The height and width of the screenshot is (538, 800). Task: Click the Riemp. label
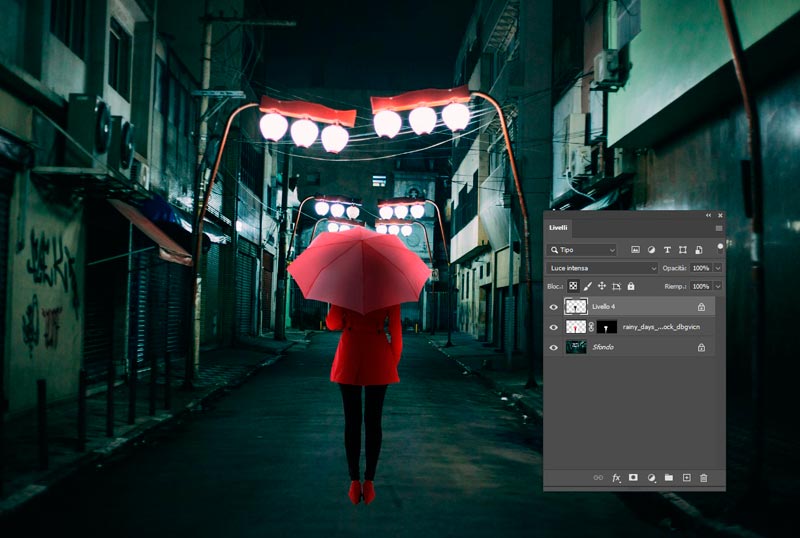675,286
